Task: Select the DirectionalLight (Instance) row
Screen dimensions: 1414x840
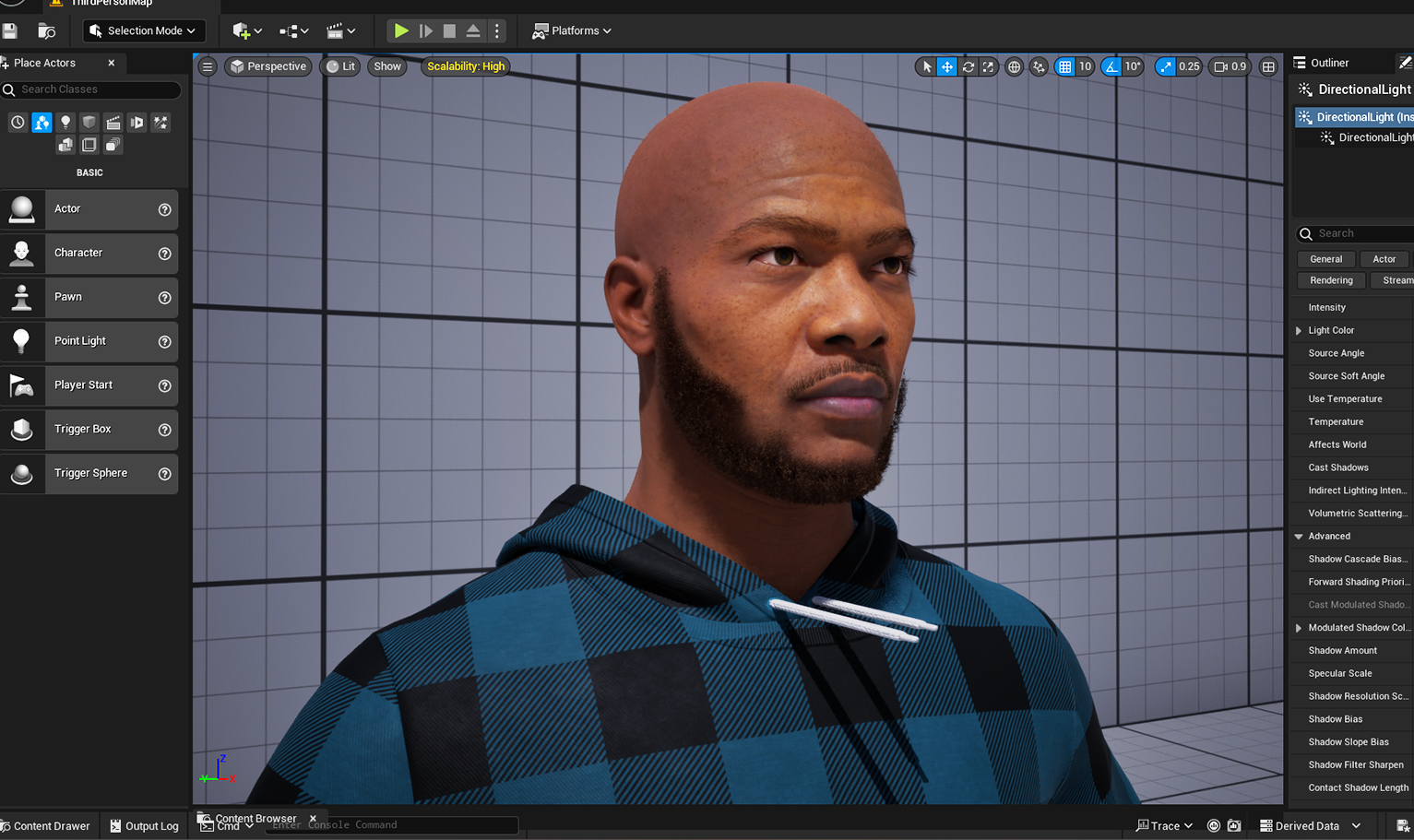Action: [x=1353, y=117]
